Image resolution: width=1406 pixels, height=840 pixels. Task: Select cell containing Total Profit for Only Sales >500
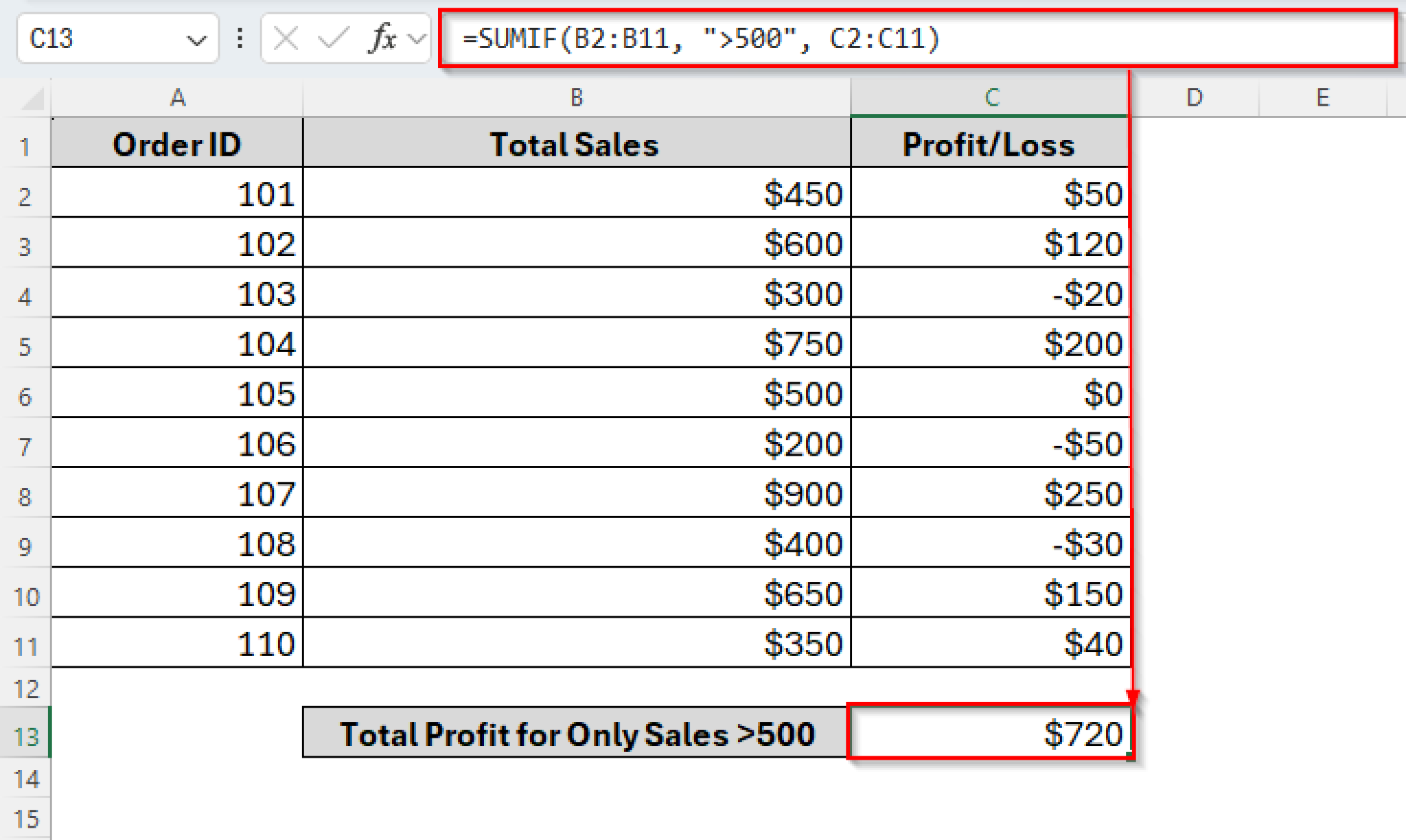[x=575, y=733]
